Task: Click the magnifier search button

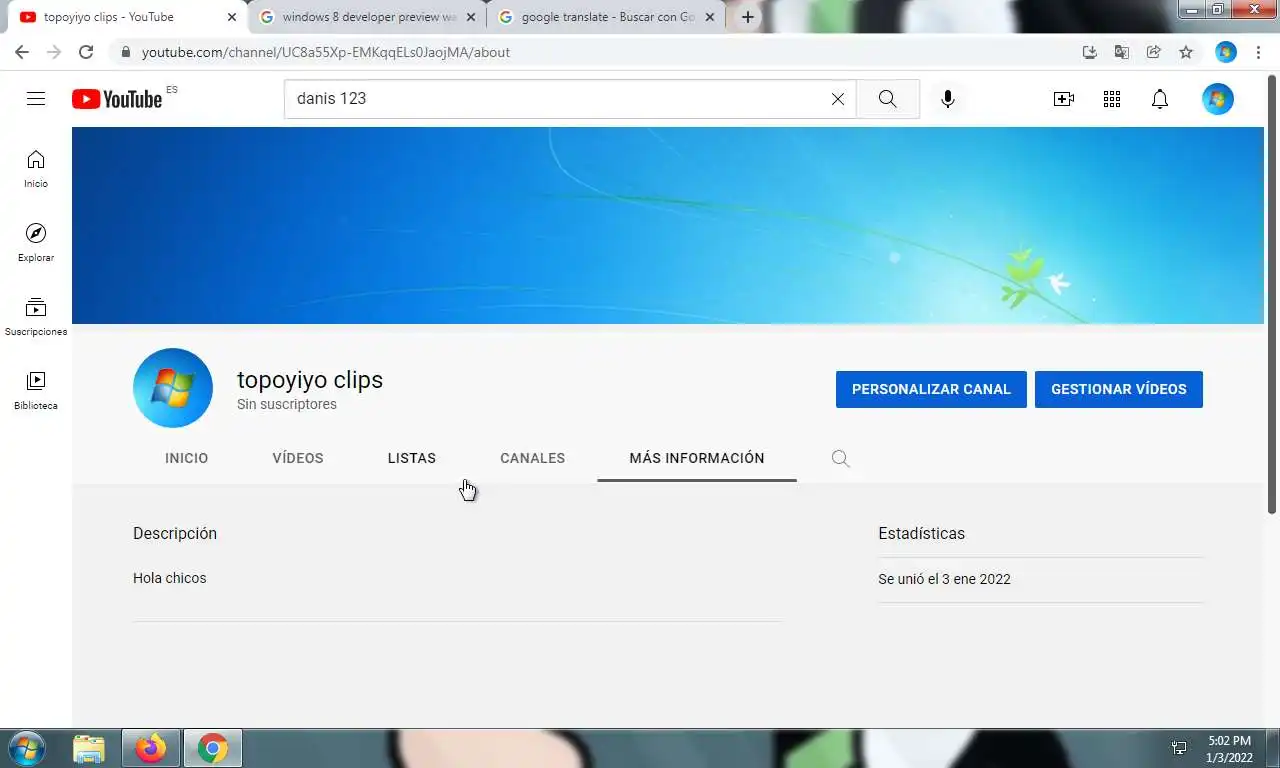Action: (887, 99)
